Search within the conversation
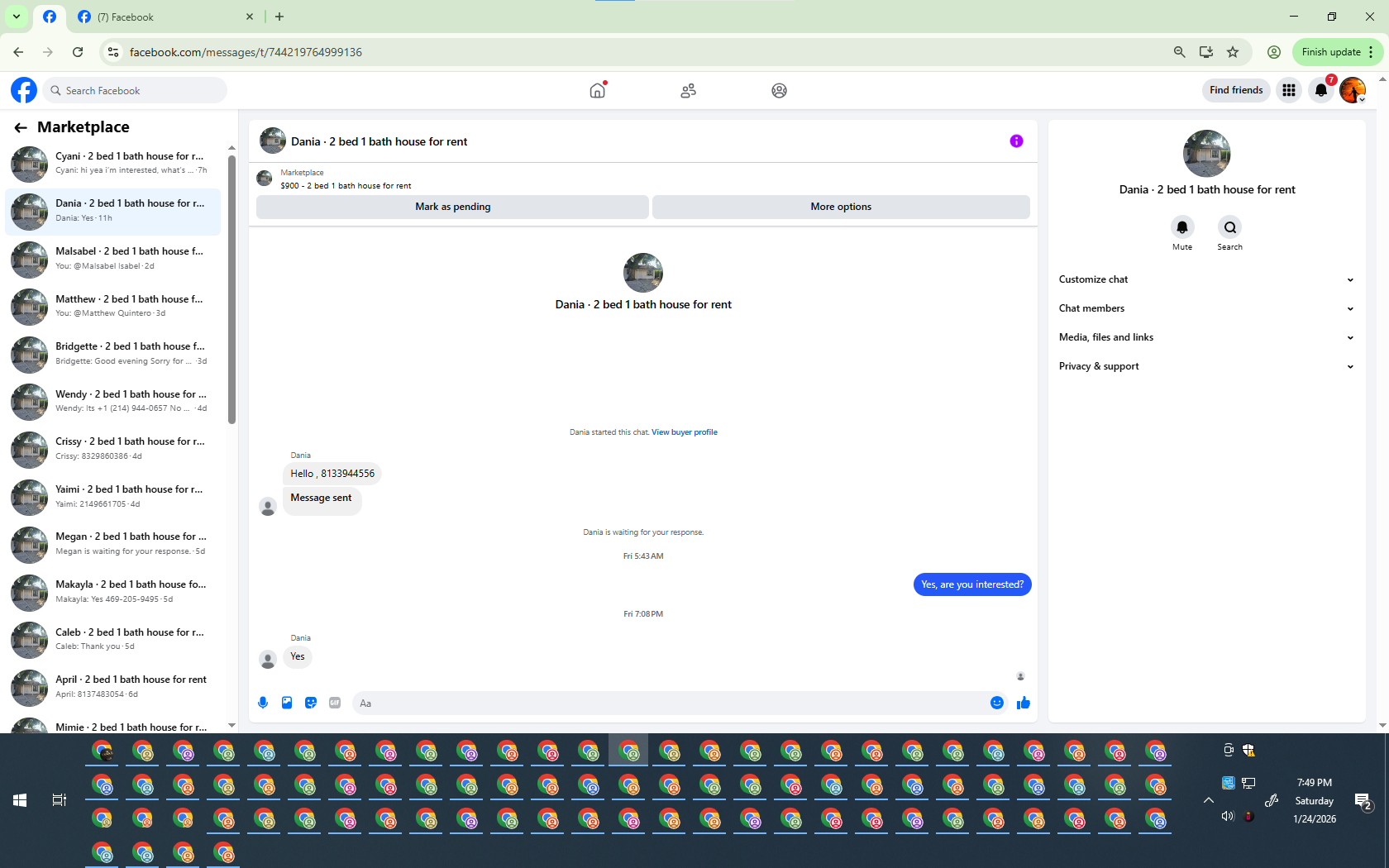Viewport: 1389px width, 868px height. (x=1229, y=227)
